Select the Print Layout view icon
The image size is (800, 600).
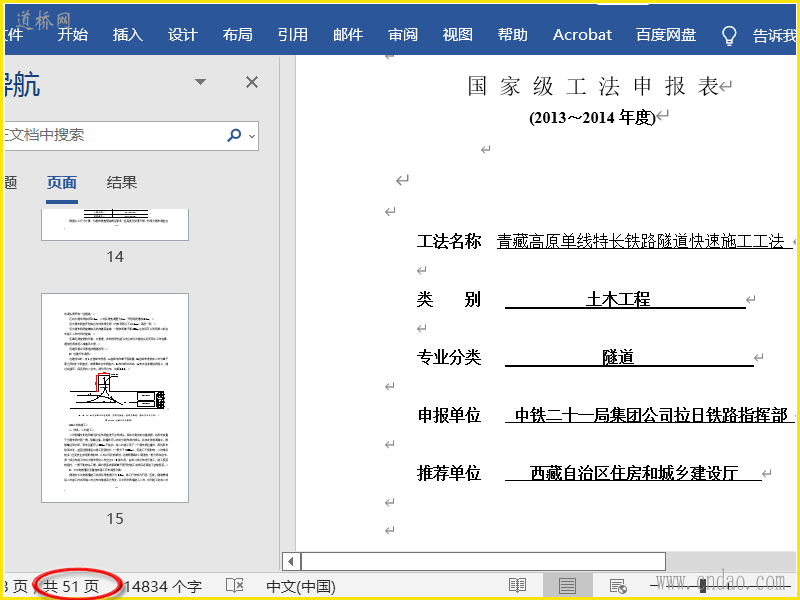pos(567,586)
